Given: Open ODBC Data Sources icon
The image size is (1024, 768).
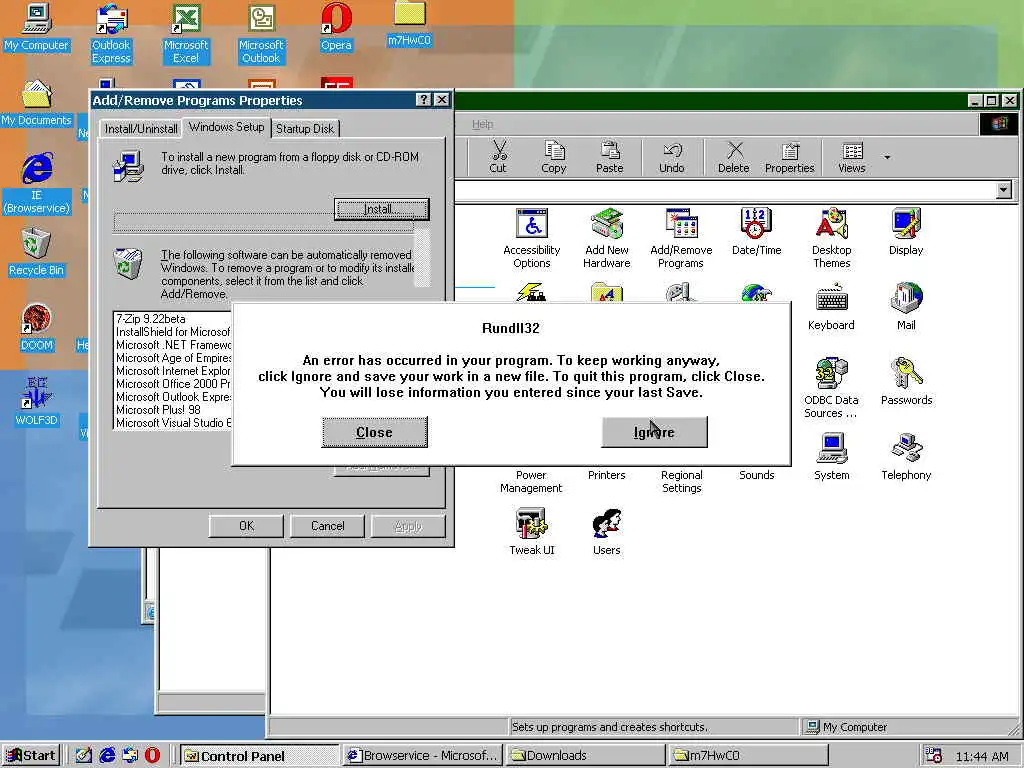Looking at the screenshot, I should [831, 387].
